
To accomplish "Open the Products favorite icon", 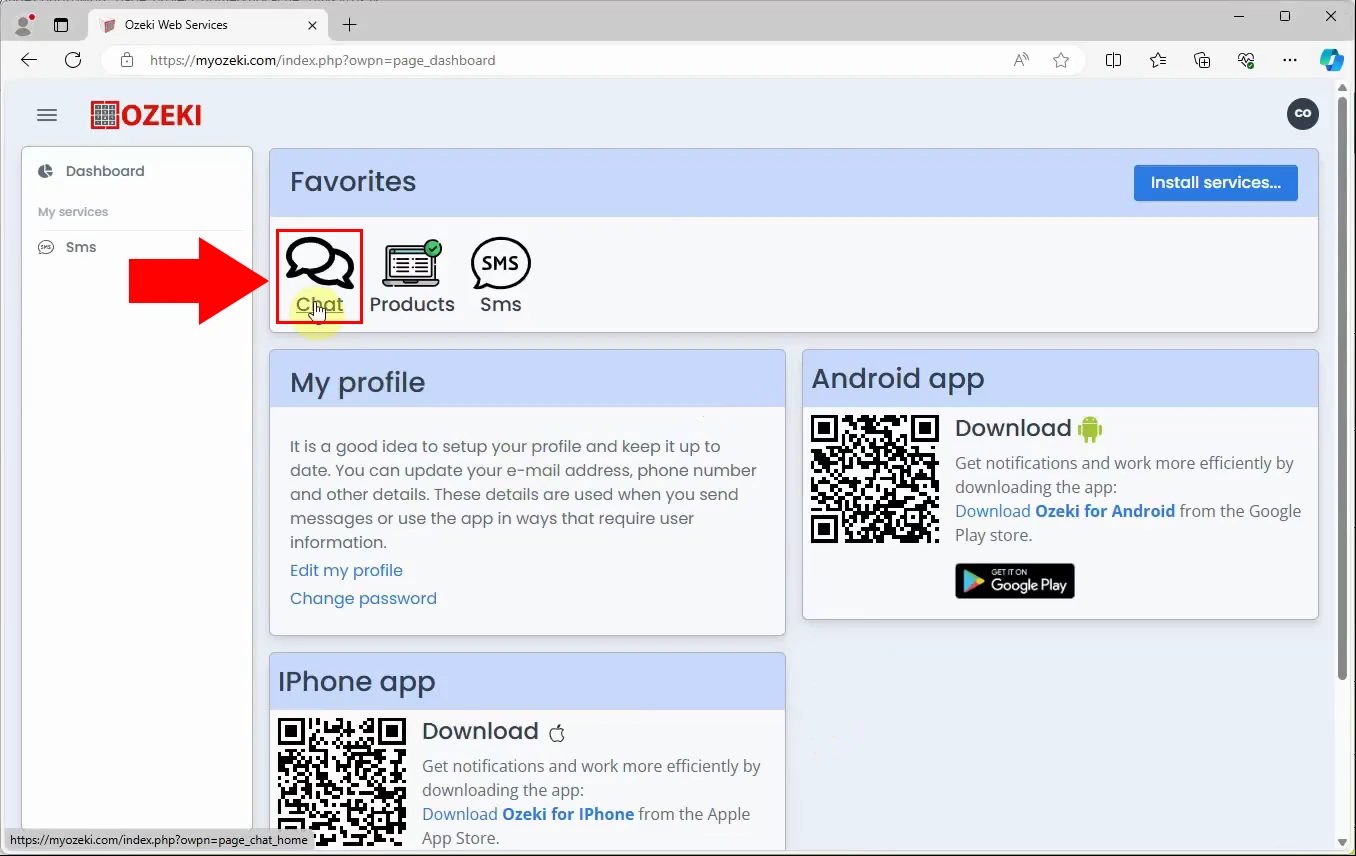I will [x=412, y=277].
